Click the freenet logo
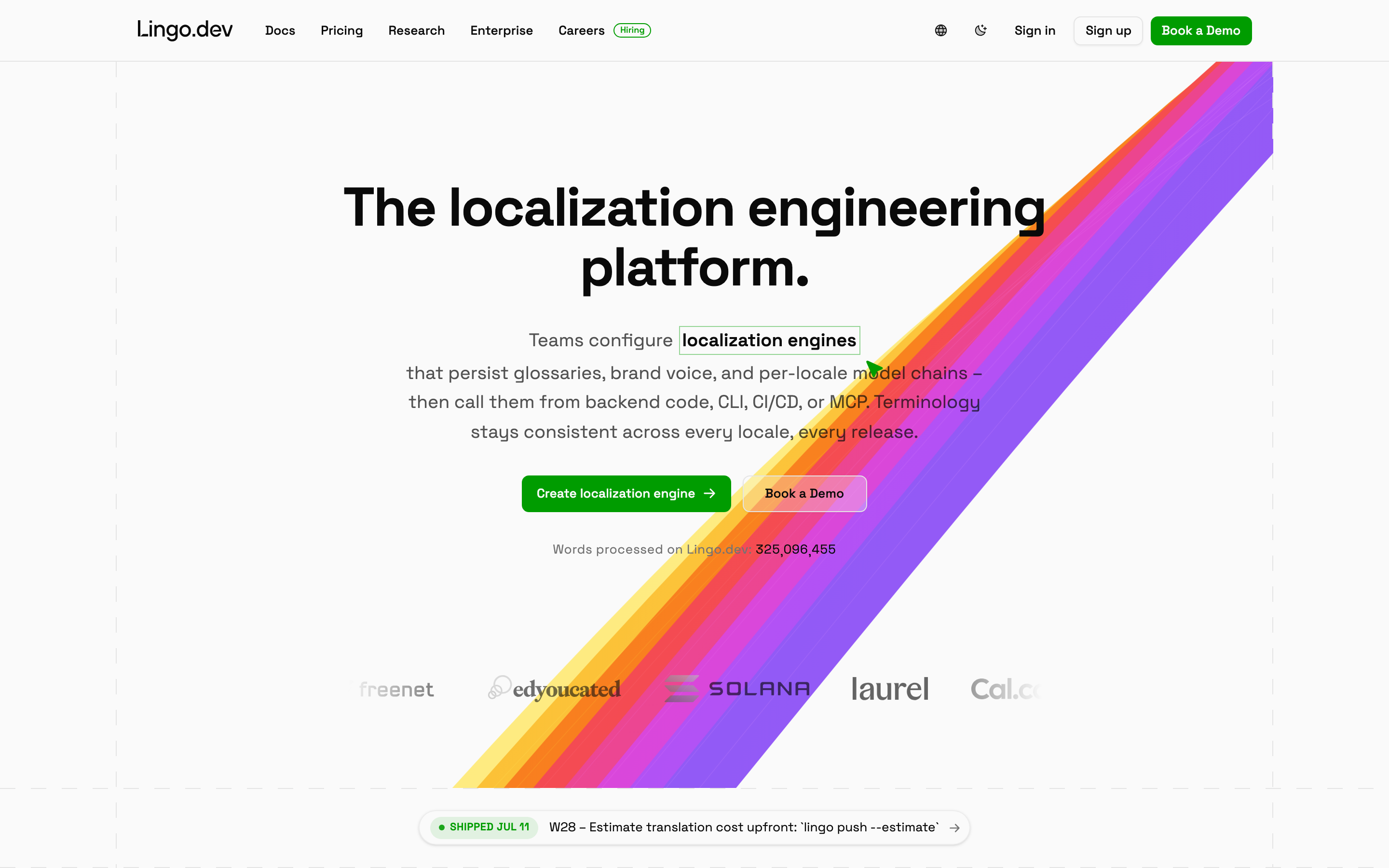Viewport: 1389px width, 868px height. pos(396,689)
